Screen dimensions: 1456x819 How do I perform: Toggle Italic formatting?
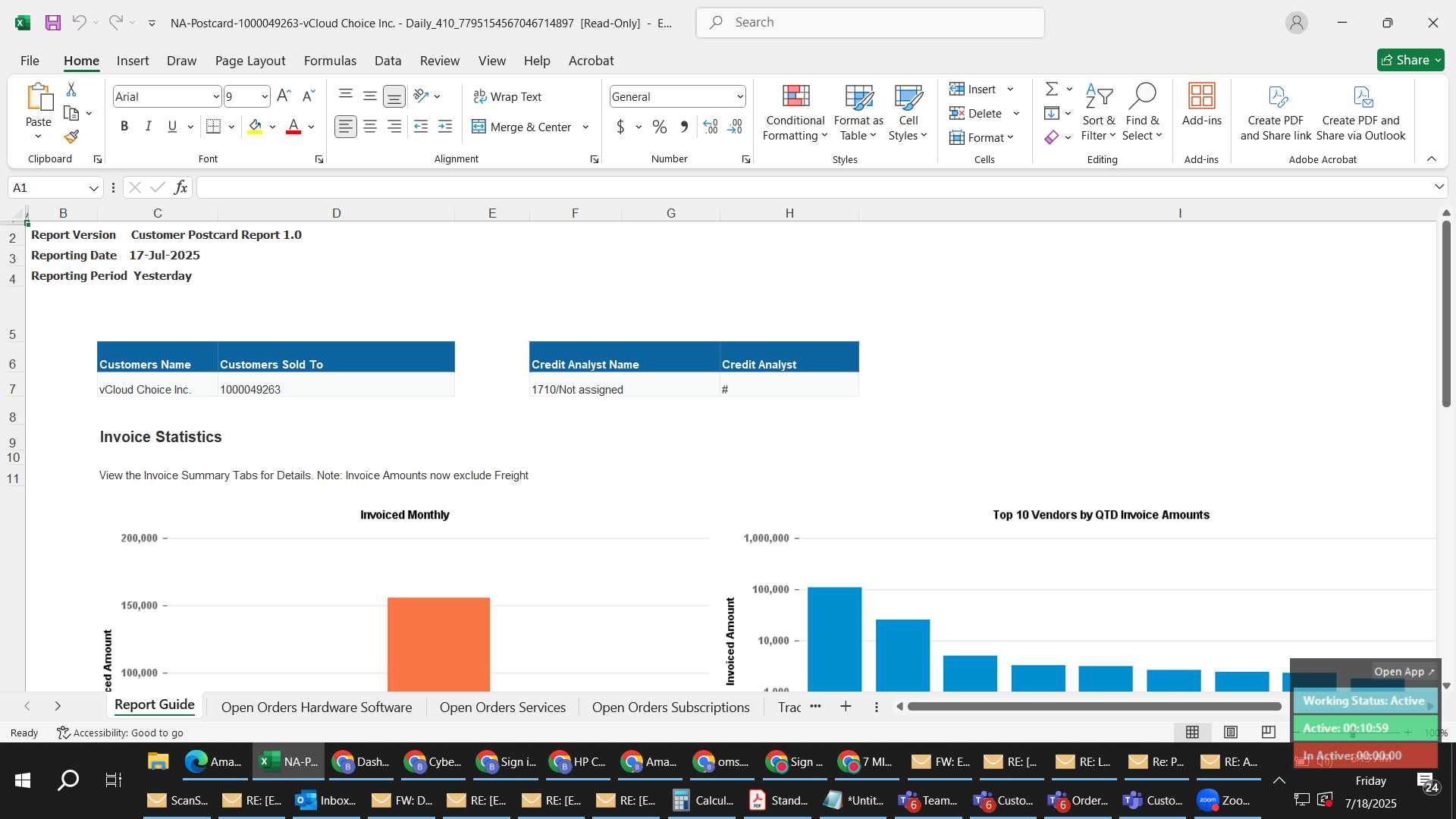point(149,127)
